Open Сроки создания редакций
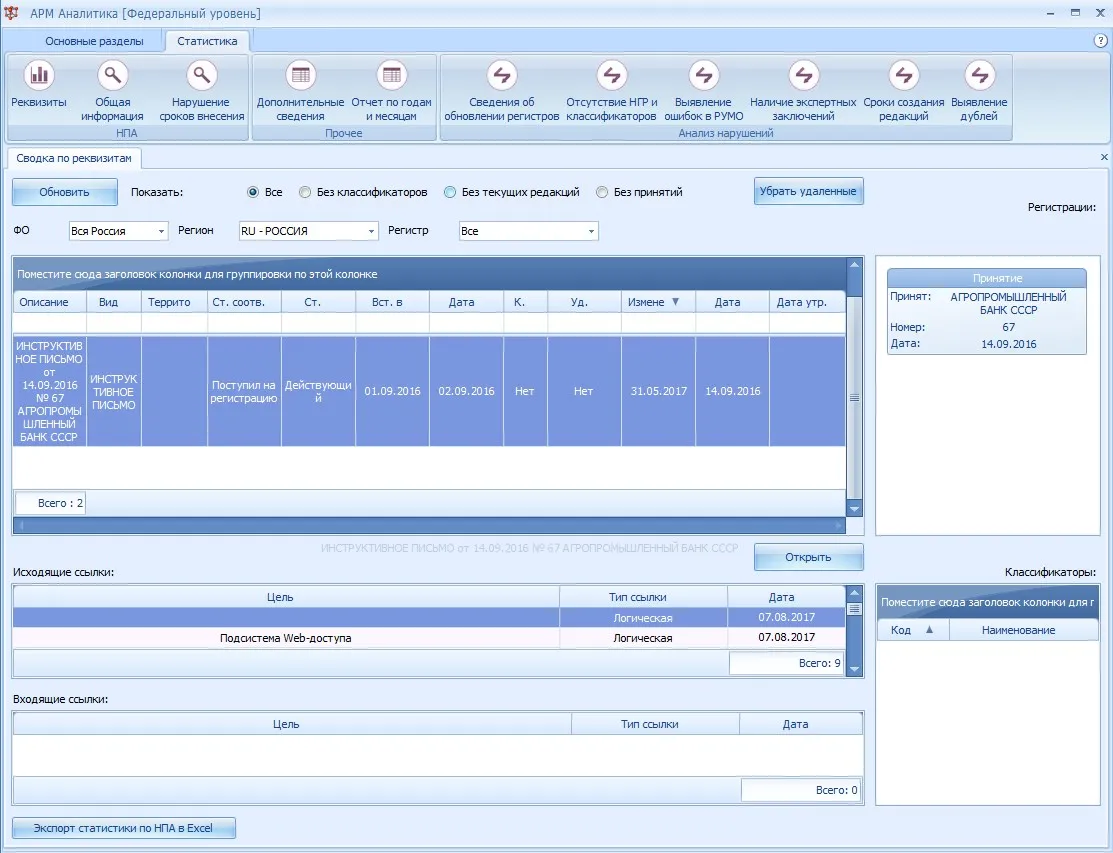The height and width of the screenshot is (853, 1113). click(x=904, y=75)
